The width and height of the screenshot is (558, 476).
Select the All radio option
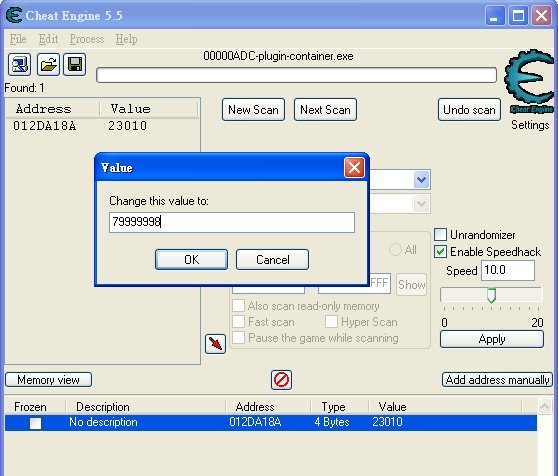pos(395,249)
